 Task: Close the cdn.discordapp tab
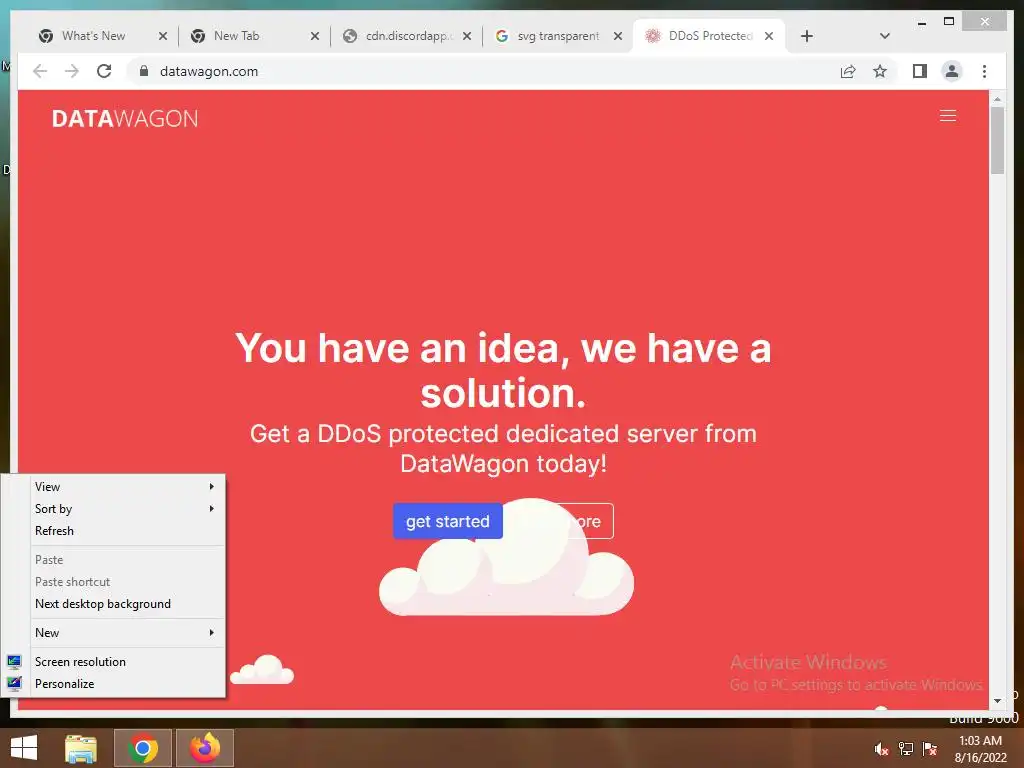[467, 36]
